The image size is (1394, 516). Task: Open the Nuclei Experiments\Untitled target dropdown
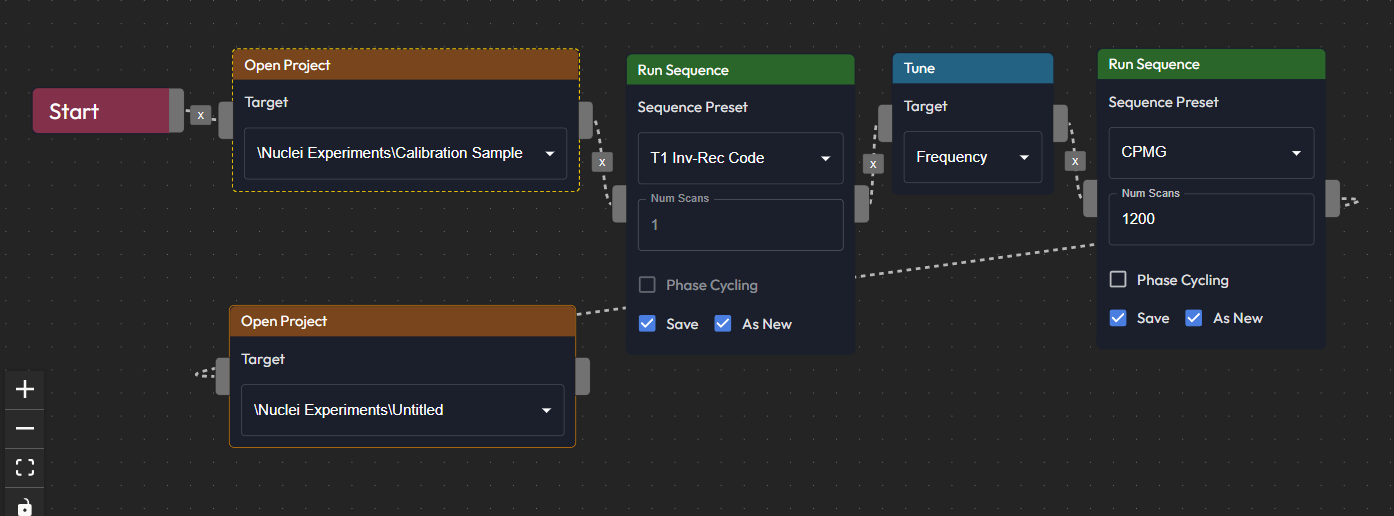point(402,410)
